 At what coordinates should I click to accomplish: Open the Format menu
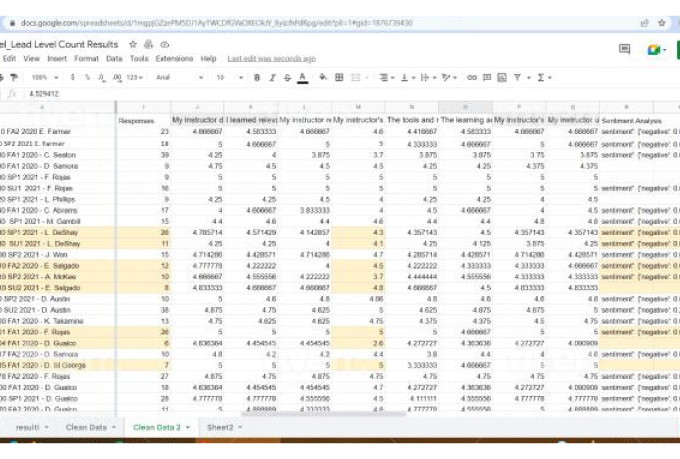(x=86, y=58)
